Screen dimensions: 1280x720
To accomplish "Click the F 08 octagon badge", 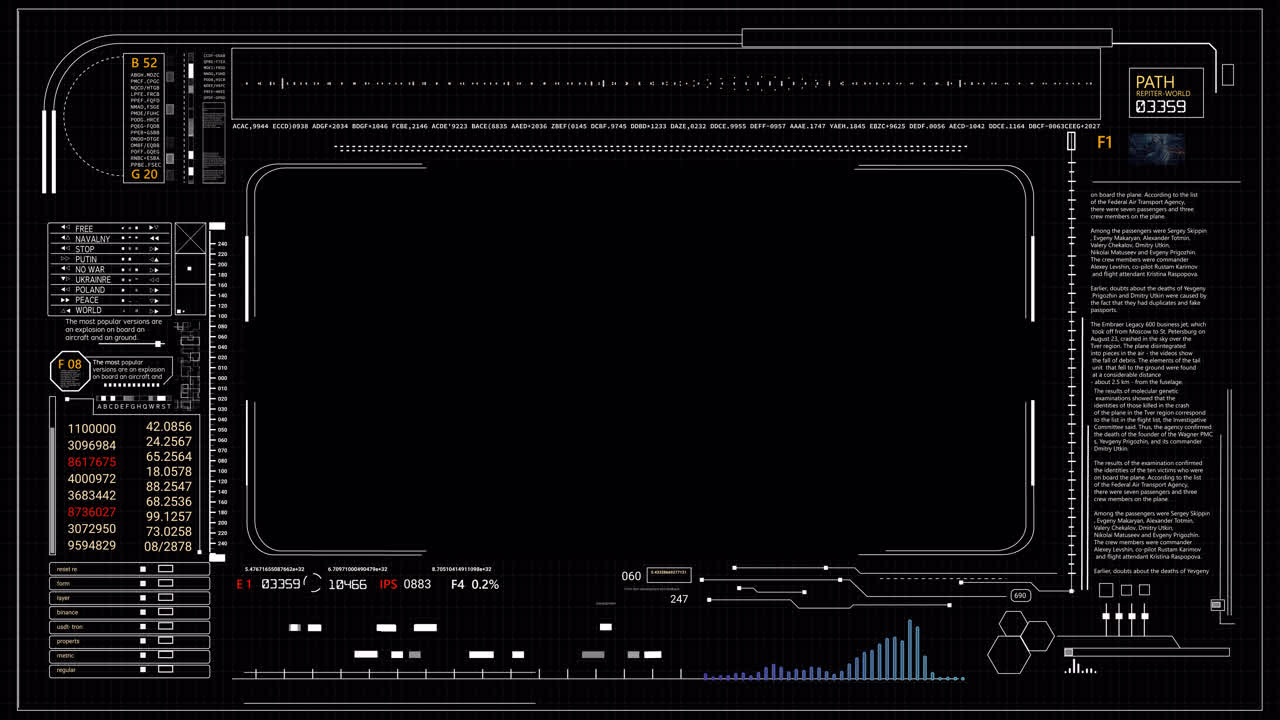I will pyautogui.click(x=69, y=371).
